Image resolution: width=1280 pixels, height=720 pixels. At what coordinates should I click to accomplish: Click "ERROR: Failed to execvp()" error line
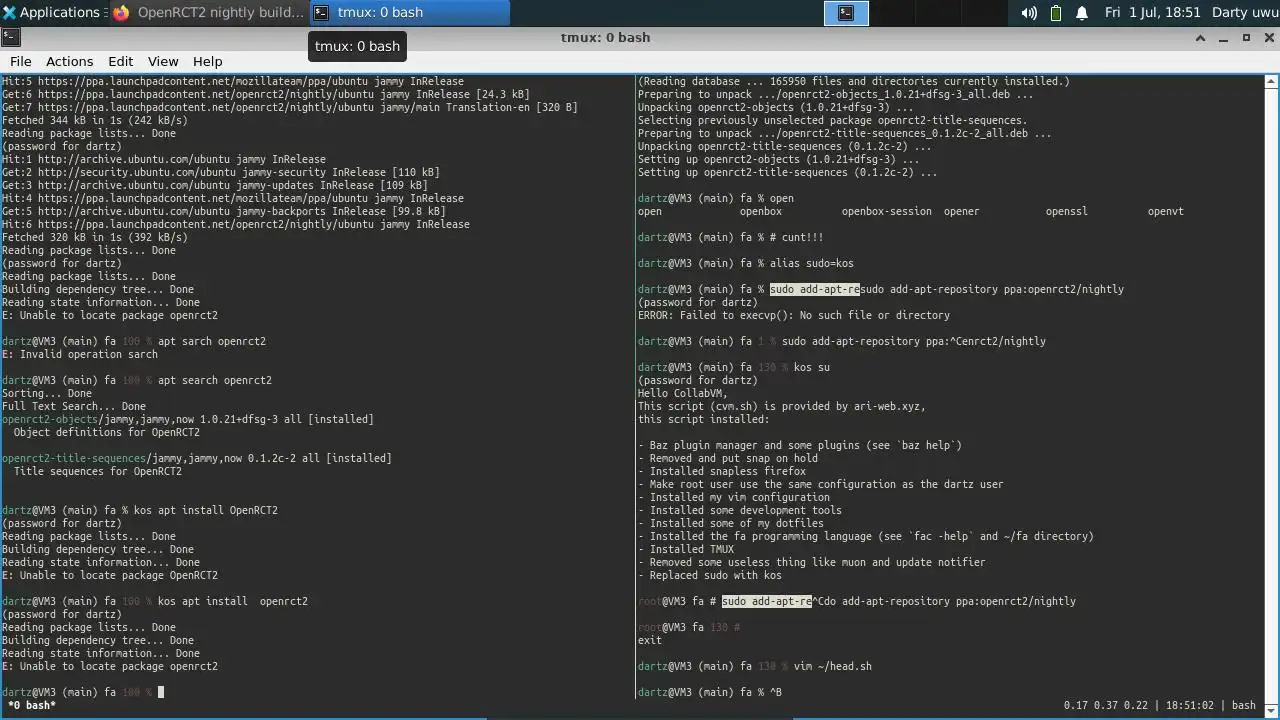[794, 315]
